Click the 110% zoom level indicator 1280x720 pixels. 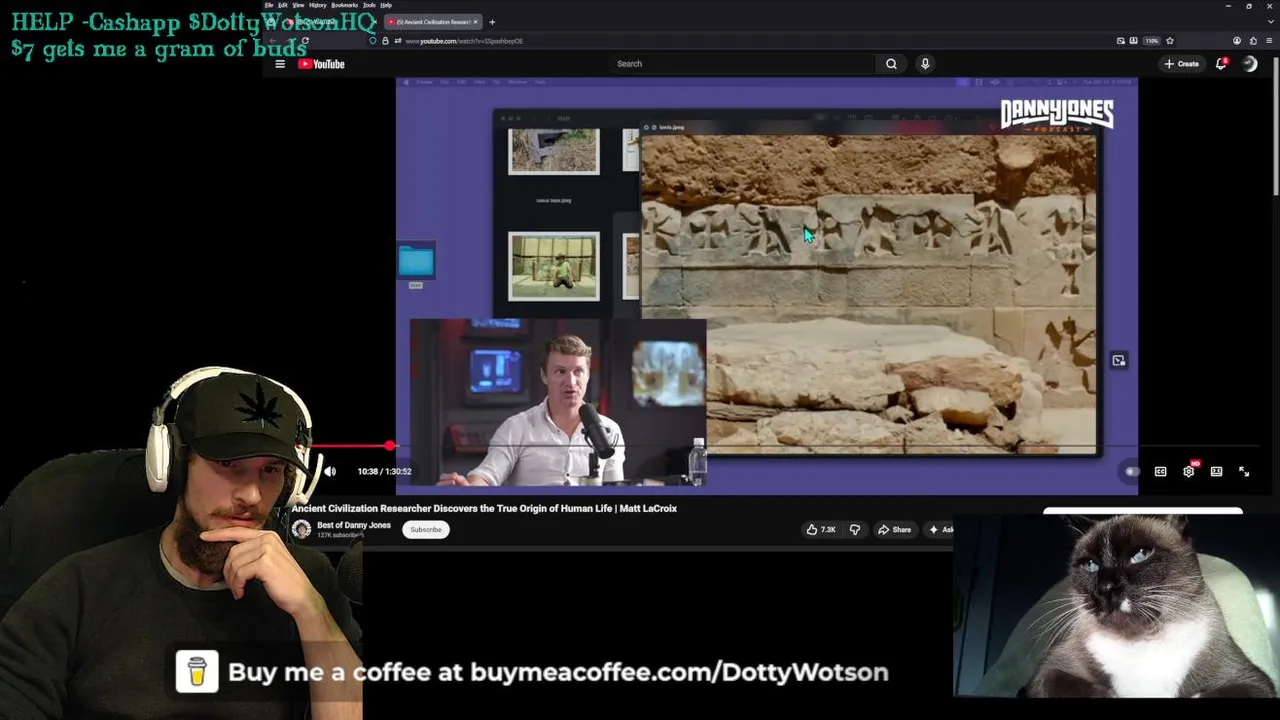coord(1152,41)
